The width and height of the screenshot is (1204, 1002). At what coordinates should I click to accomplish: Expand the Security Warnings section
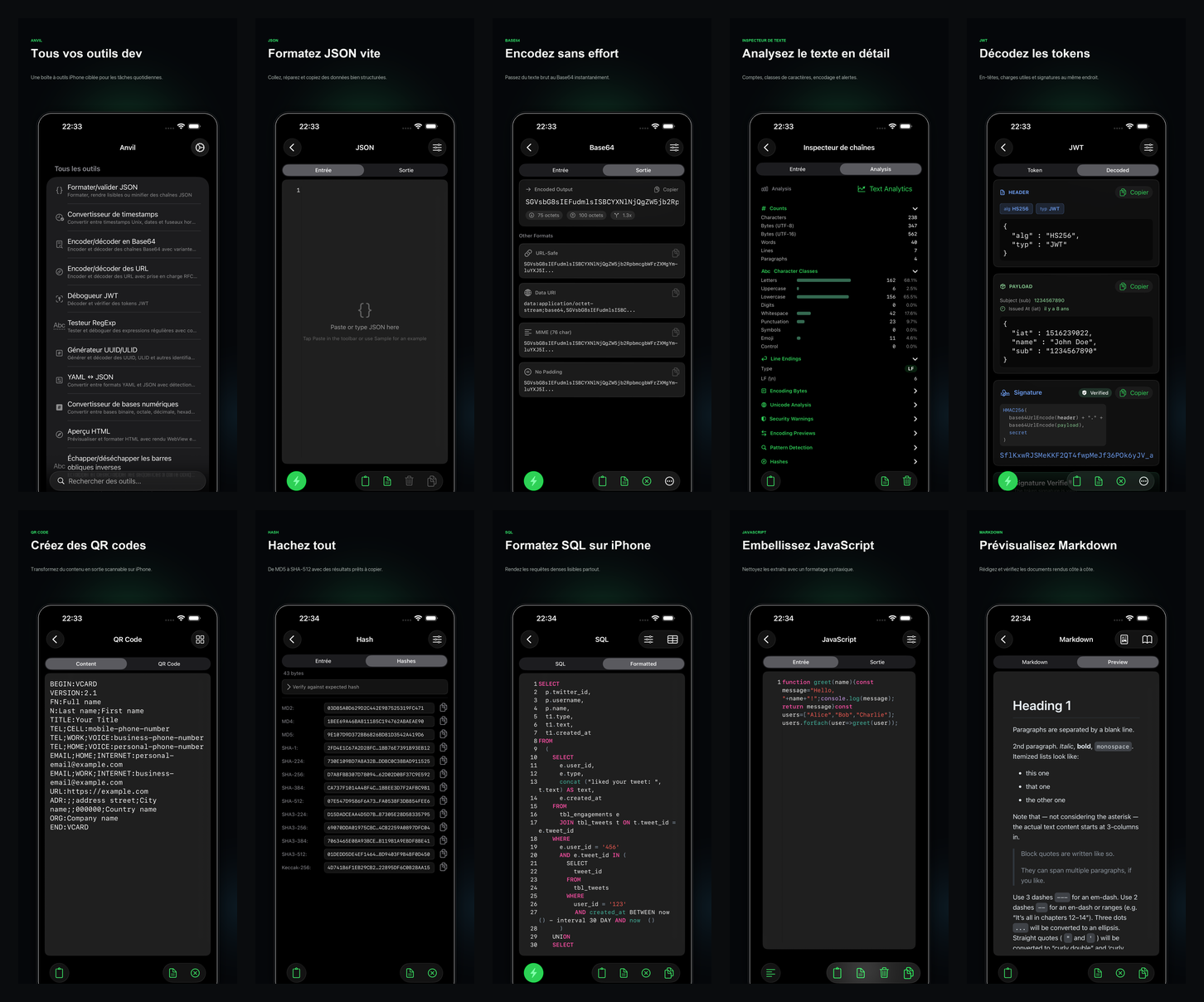point(839,419)
